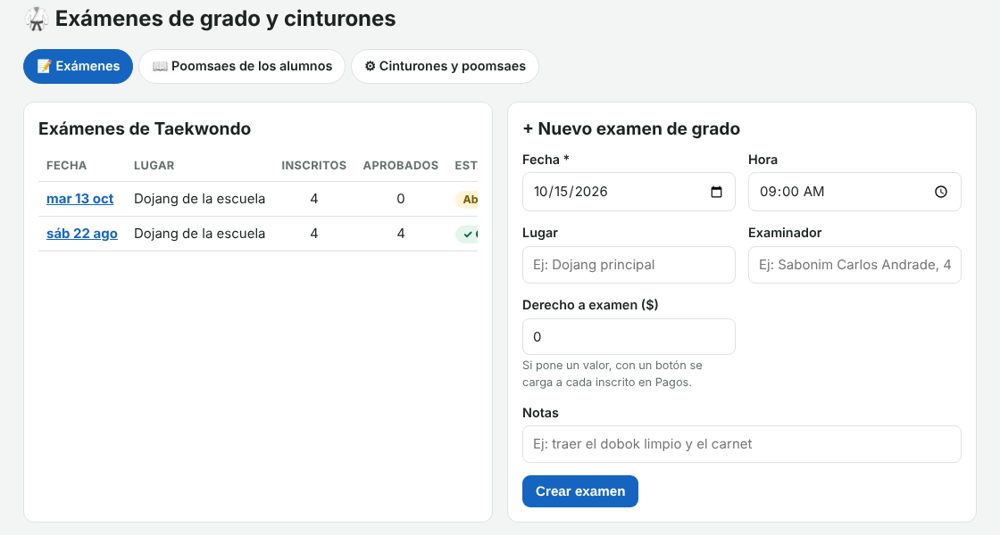Click the inscritos value 4 in mar 13 oct row
The image size is (1000, 535).
(x=314, y=199)
